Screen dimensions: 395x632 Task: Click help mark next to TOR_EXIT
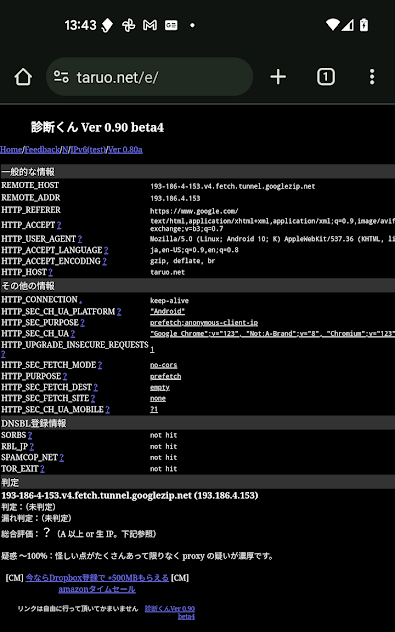click(x=42, y=469)
